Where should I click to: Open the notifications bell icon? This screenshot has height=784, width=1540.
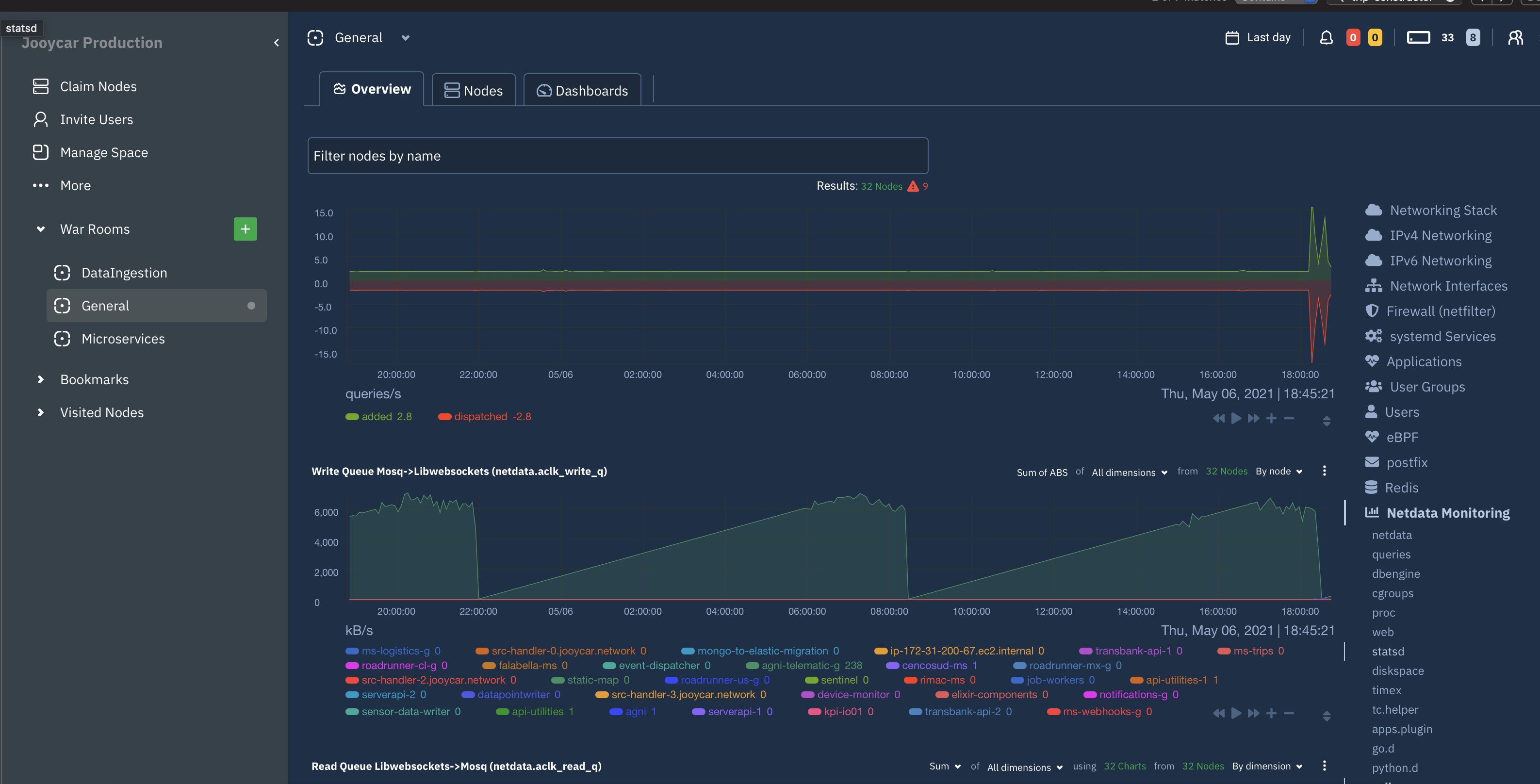1327,37
